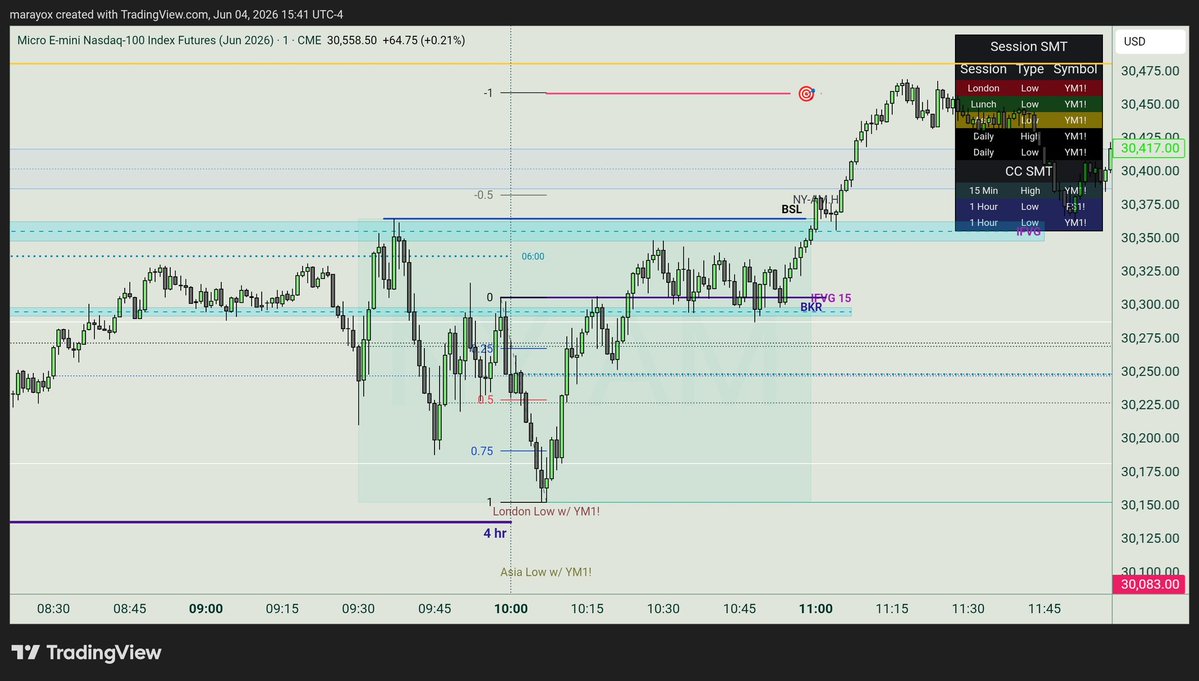Click the 30,350.00 price axis label
Screen dimensions: 1199x681
(1149, 238)
